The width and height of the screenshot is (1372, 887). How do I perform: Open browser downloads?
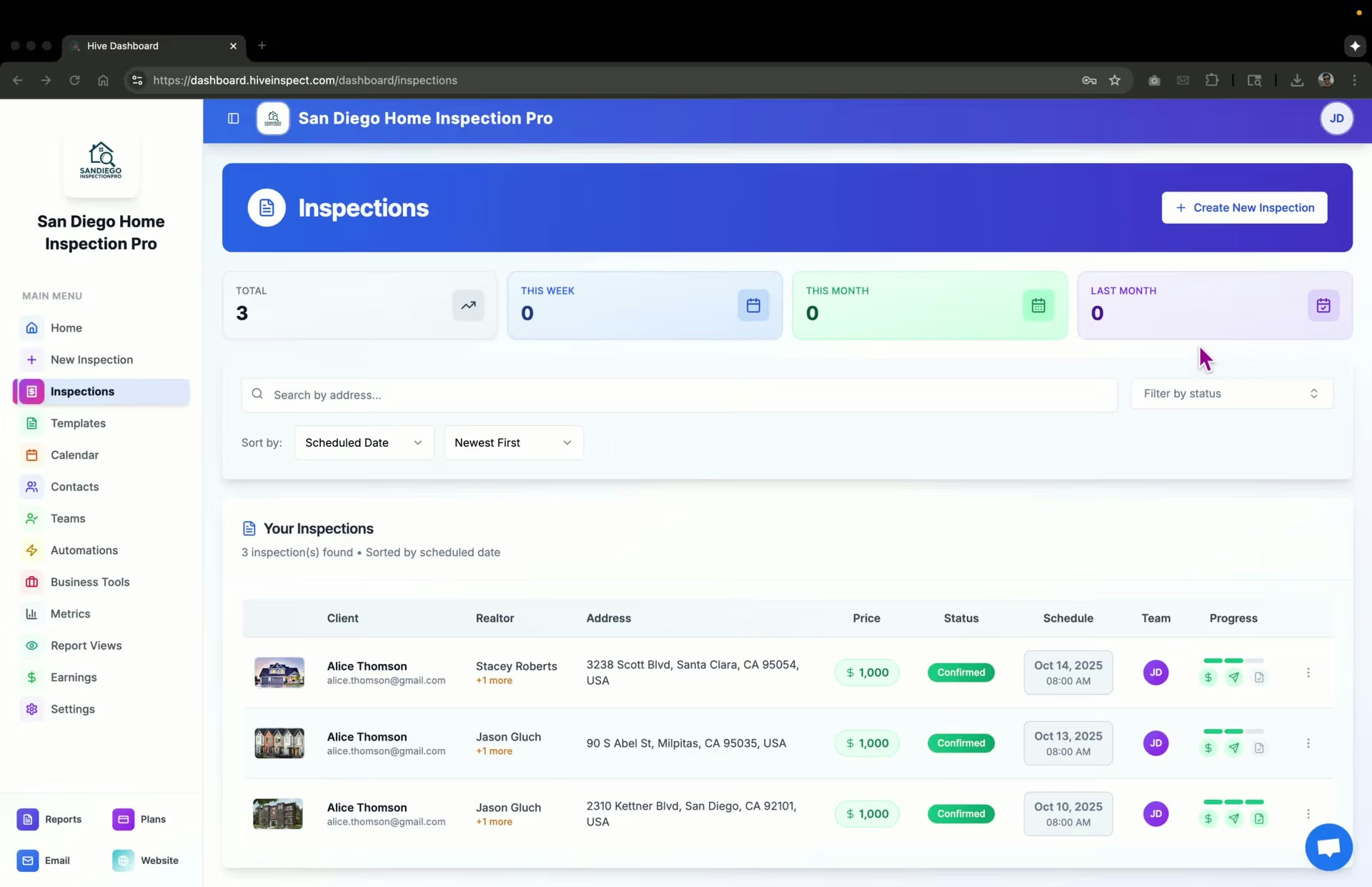1297,80
